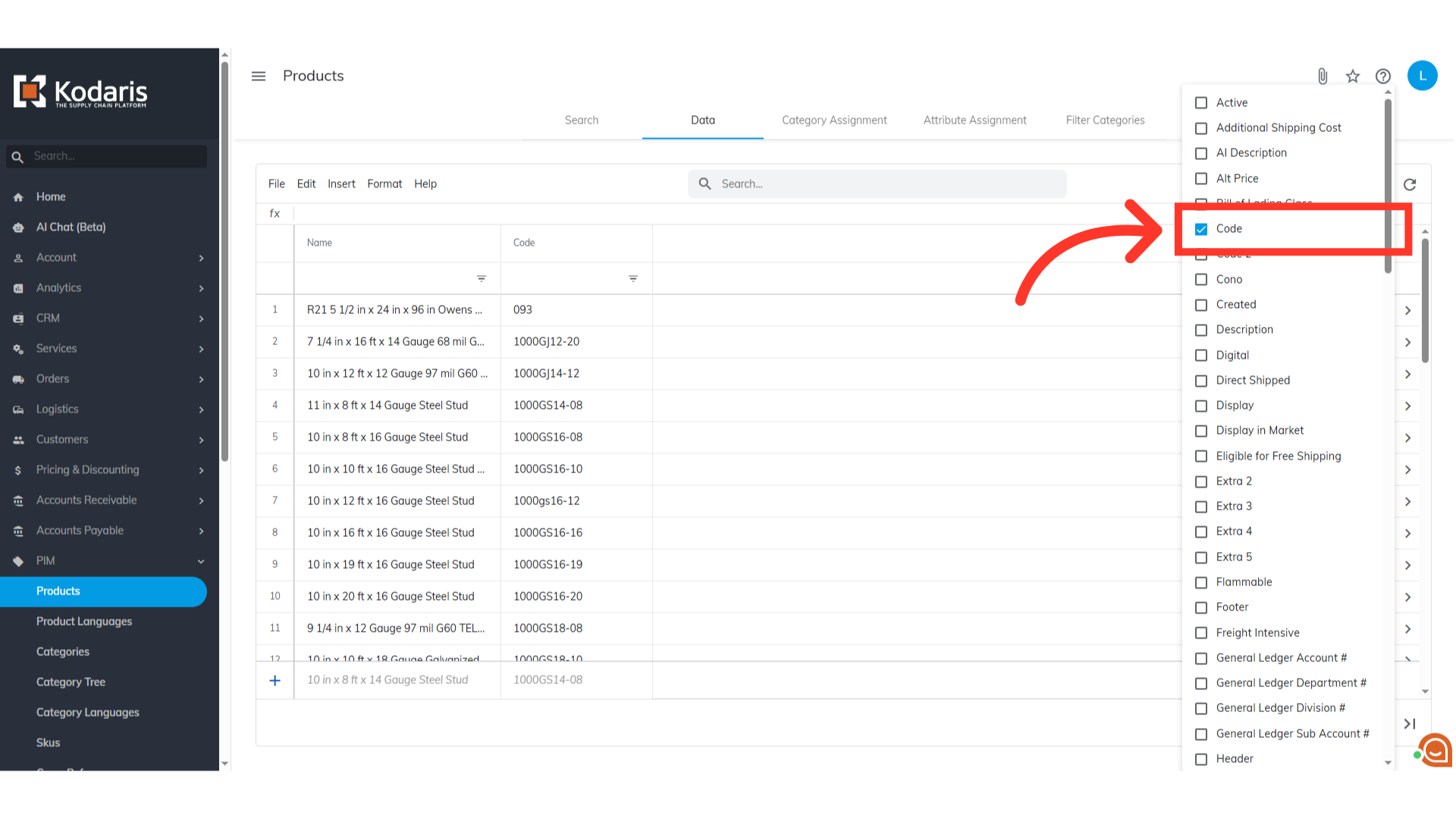This screenshot has width=1456, height=819.
Task: Click the plus icon to add row
Action: [275, 680]
